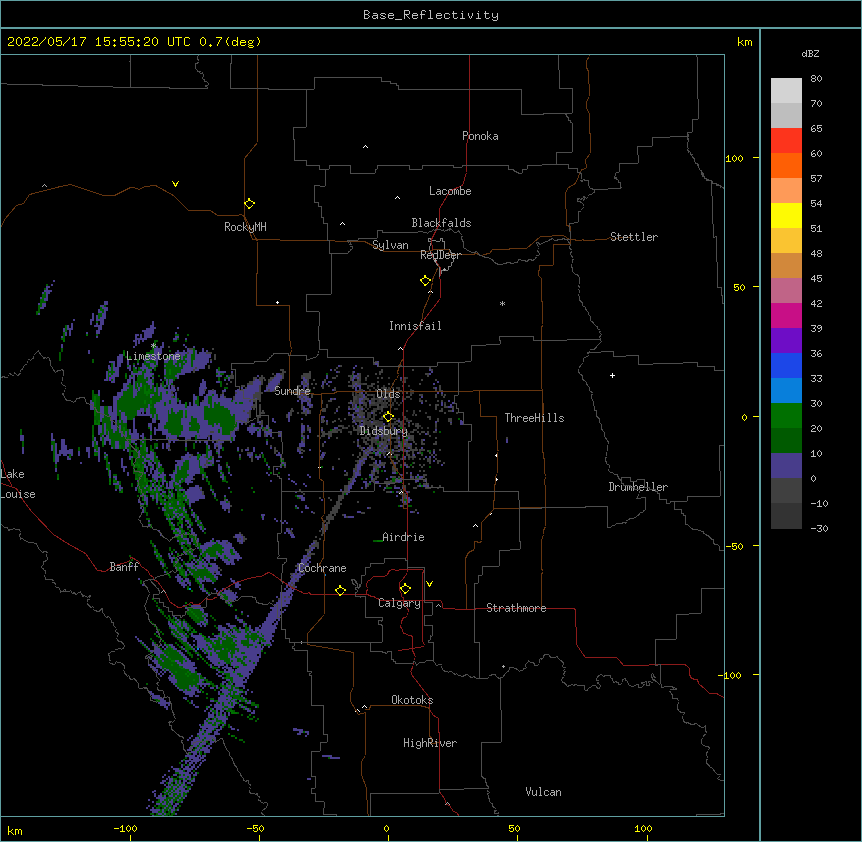Click the Base_Reflectivity title
The width and height of the screenshot is (862, 842).
430,15
